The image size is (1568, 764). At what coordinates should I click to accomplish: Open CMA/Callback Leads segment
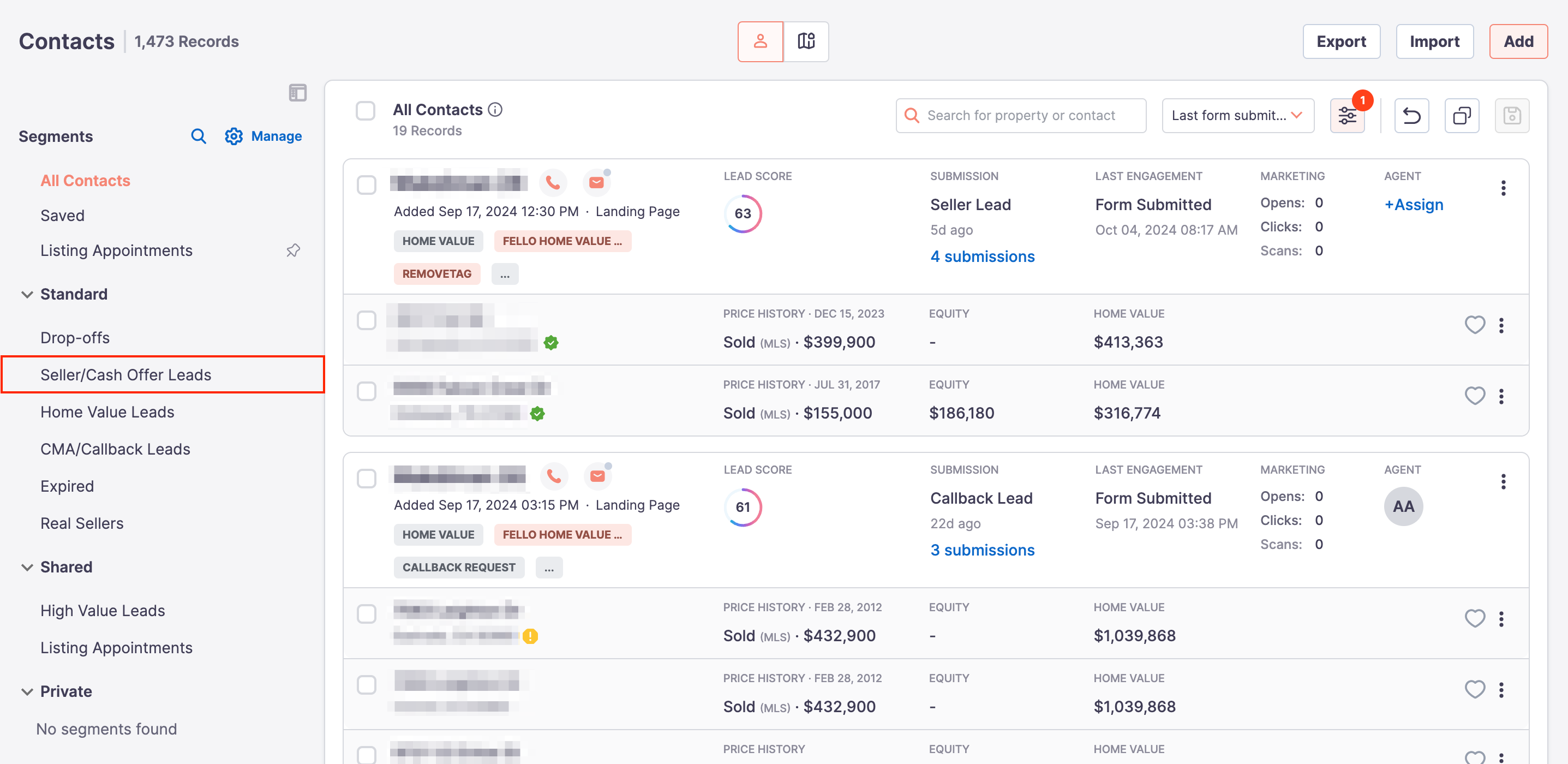point(115,449)
